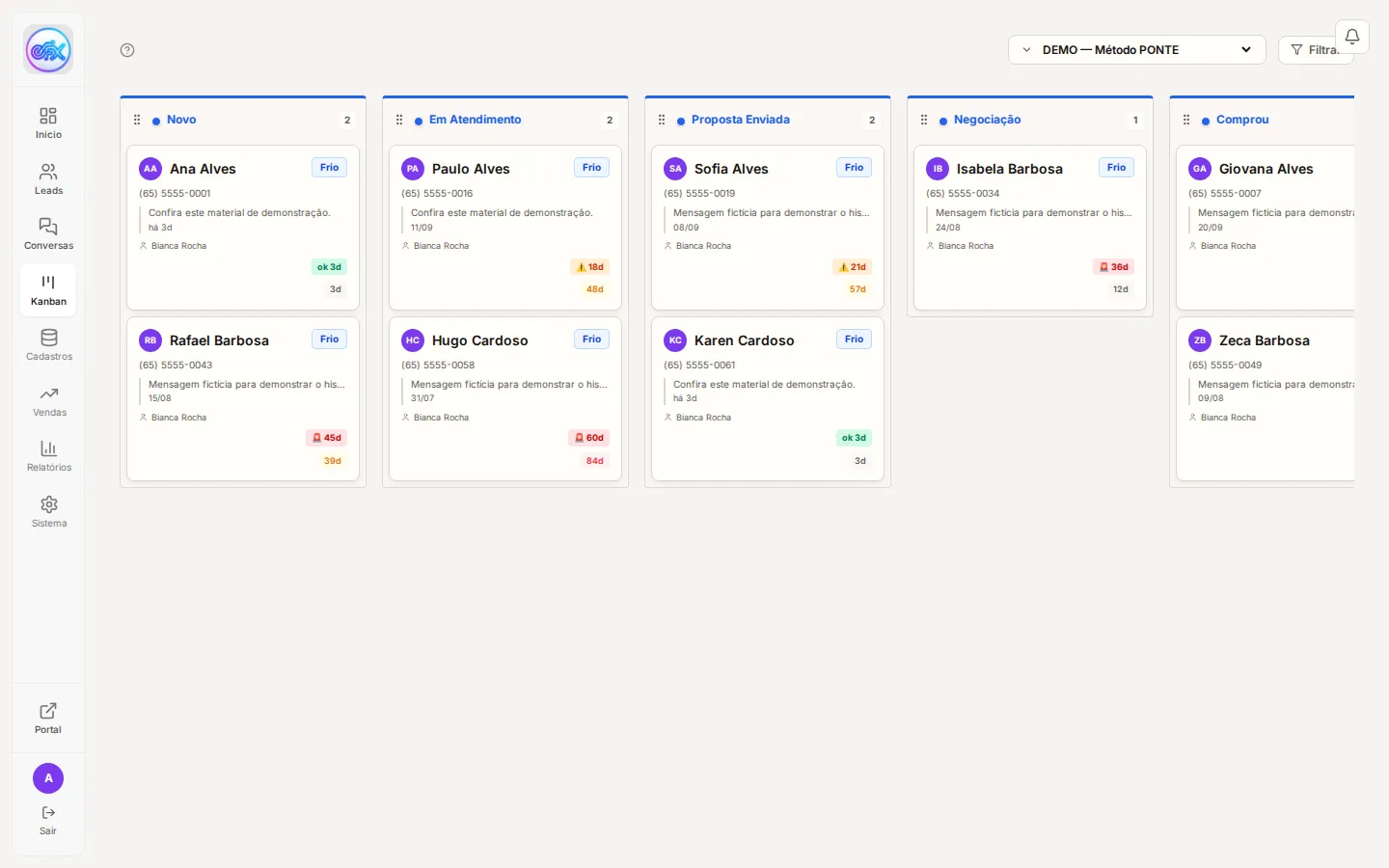Click the Proposta Enviada column title
The height and width of the screenshot is (868, 1389).
pos(741,120)
